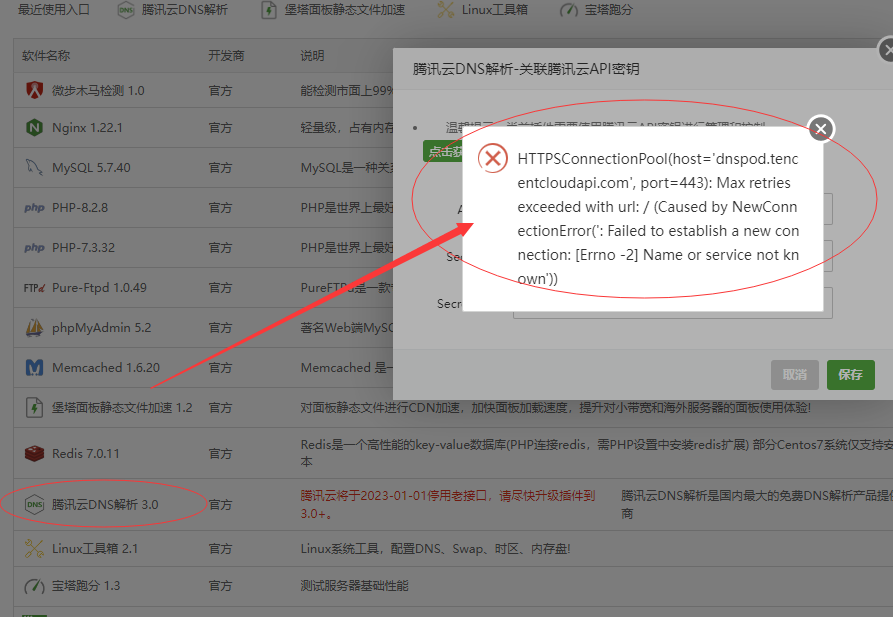Click the 测试服务器基础性能 description text
The image size is (893, 617).
(354, 586)
